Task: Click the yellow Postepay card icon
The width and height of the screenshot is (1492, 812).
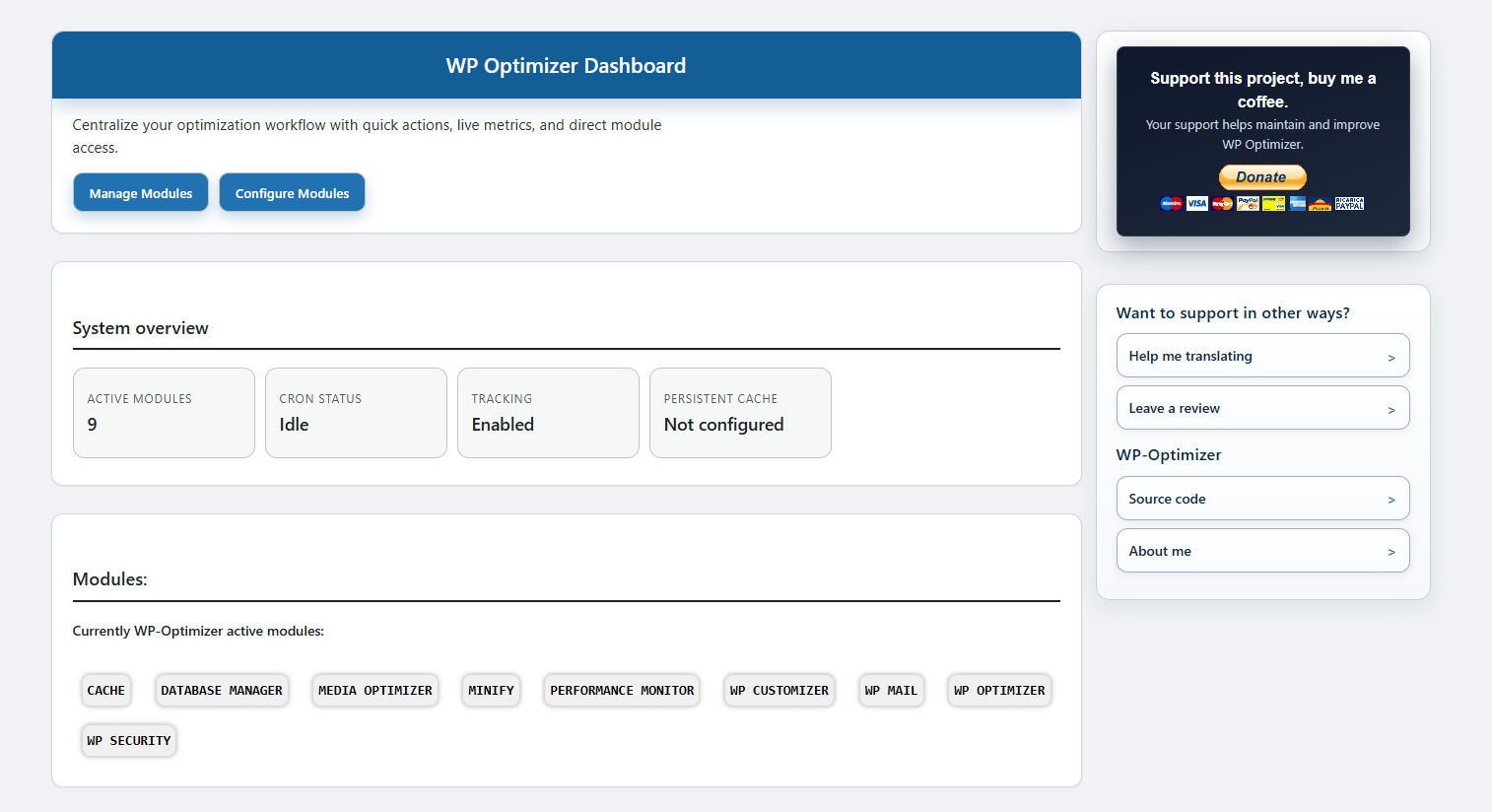Action: [x=1273, y=204]
